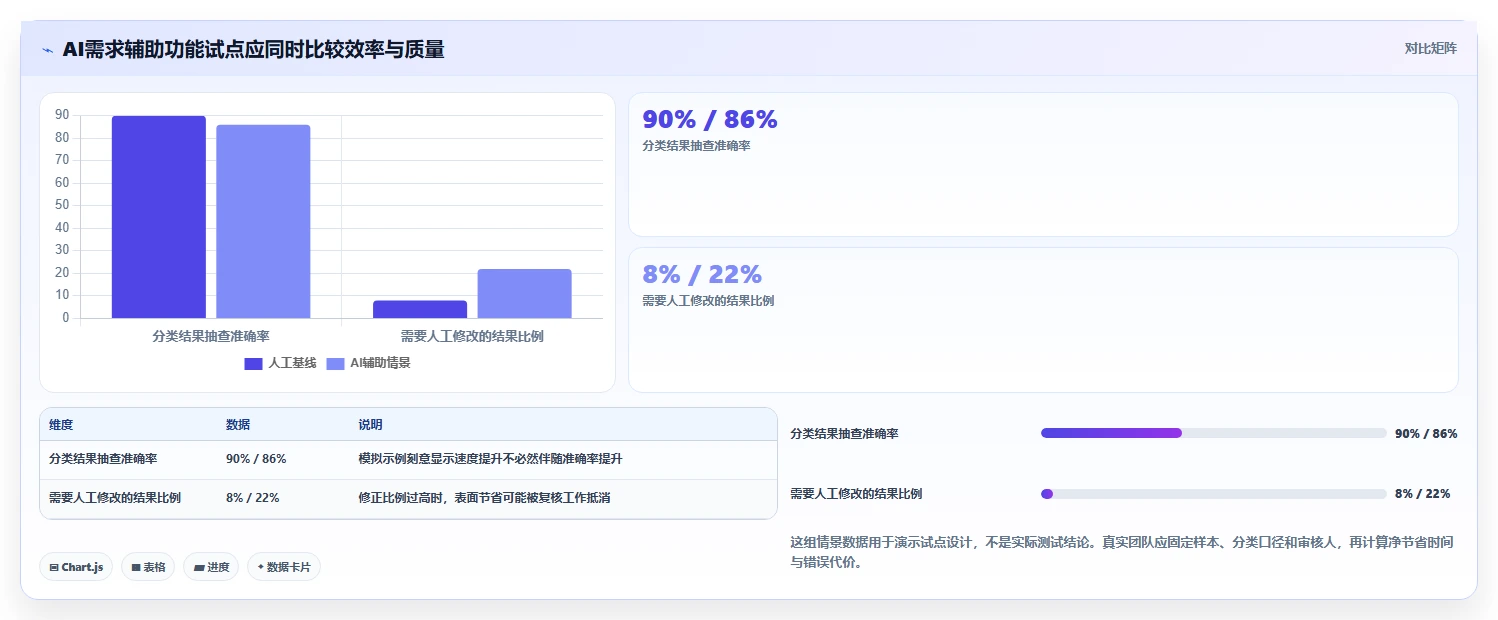The image size is (1498, 620).
Task: Click the 人工基线 bar for 需要人工修改的结果比例
Action: coord(420,309)
